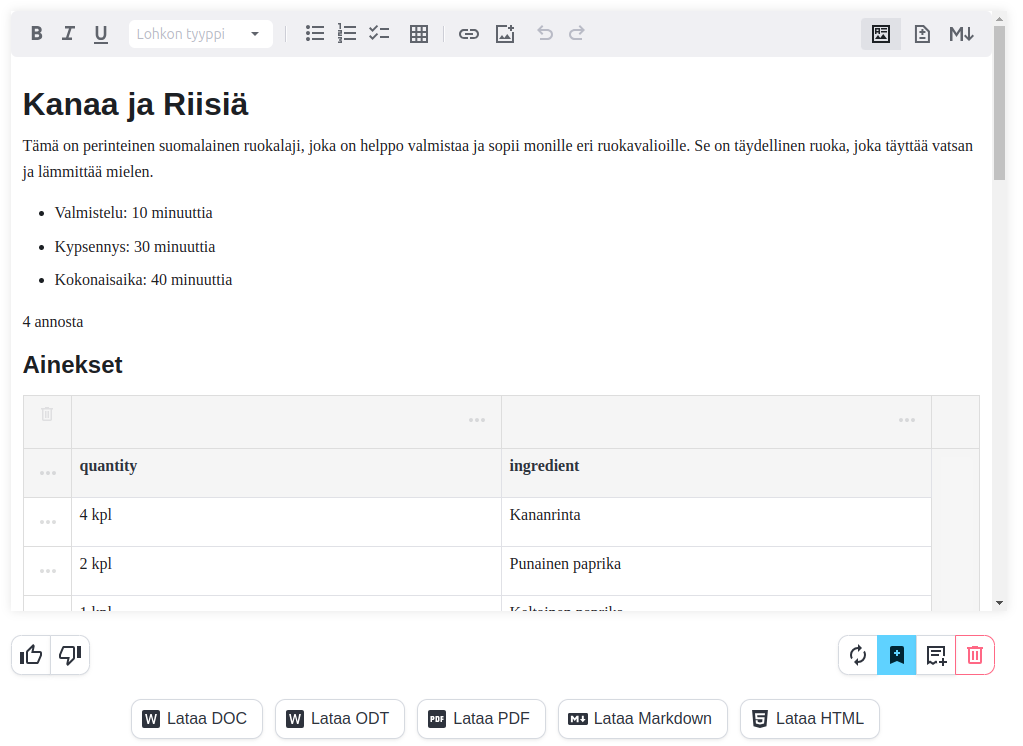Insert a bulleted list
This screenshot has height=746, width=1023.
pyautogui.click(x=315, y=33)
